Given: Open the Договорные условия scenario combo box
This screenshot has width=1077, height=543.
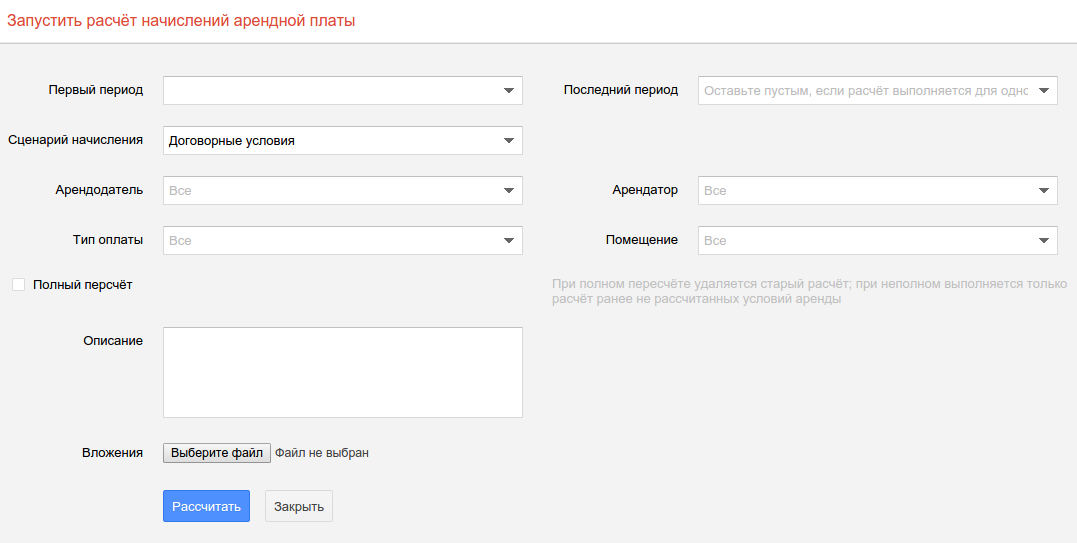Looking at the screenshot, I should [330, 141].
